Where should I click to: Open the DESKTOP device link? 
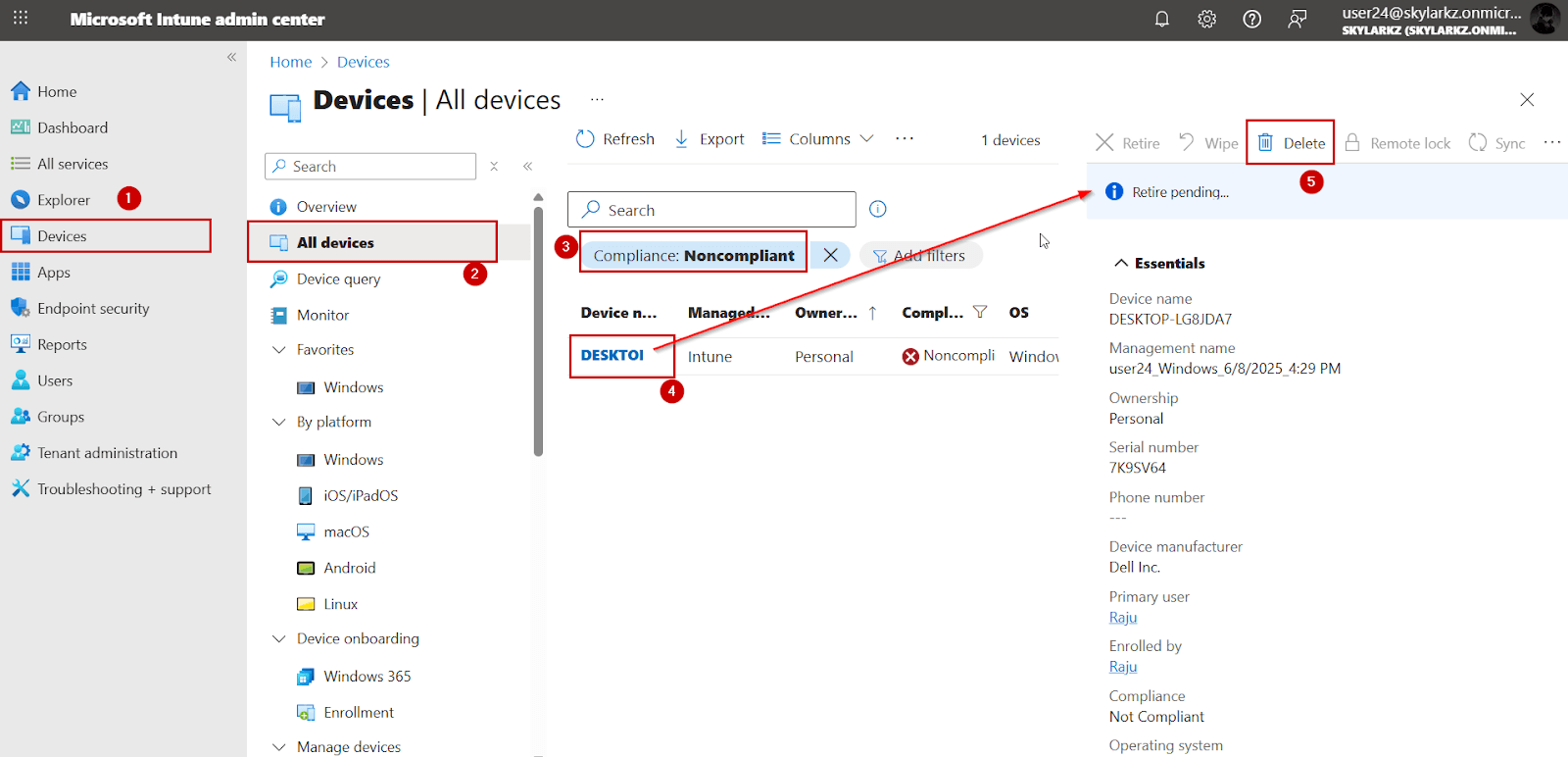click(x=612, y=355)
